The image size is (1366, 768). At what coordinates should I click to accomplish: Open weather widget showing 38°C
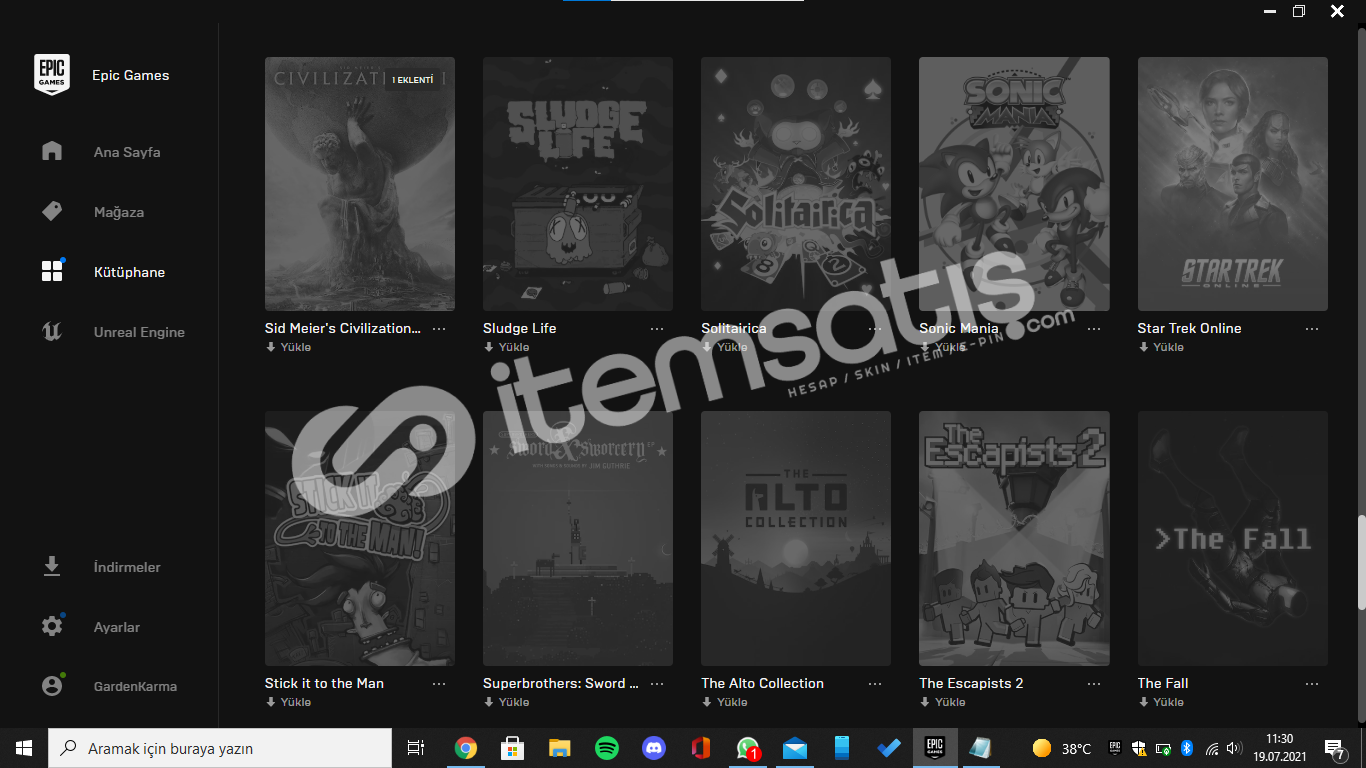[1062, 748]
